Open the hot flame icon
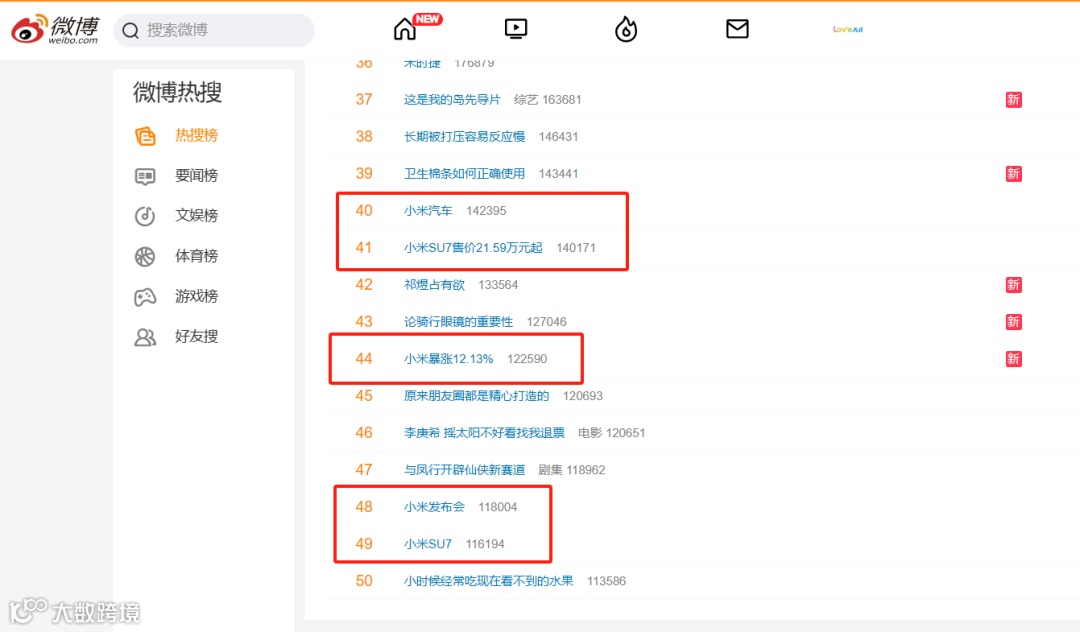Viewport: 1080px width, 632px height. point(626,30)
